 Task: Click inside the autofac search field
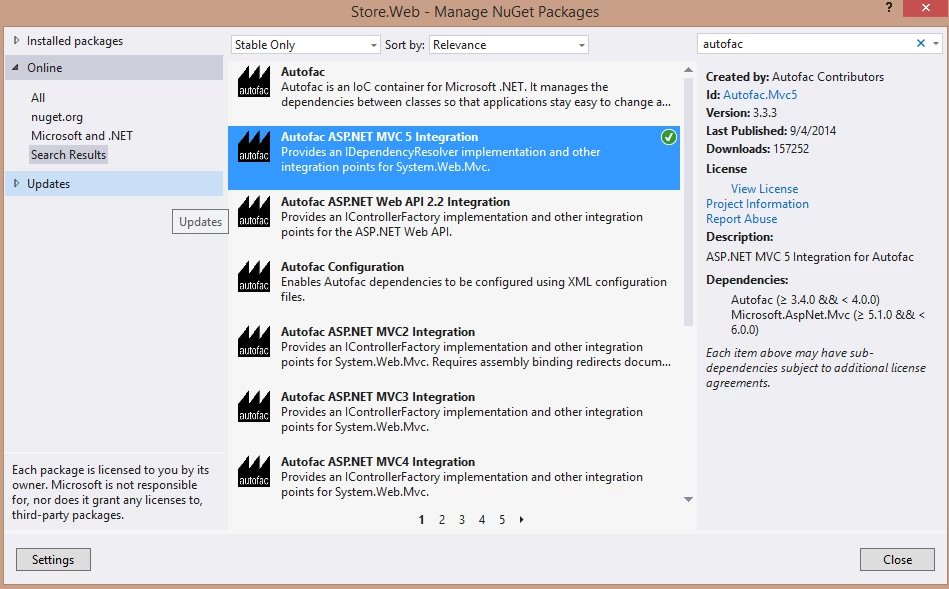point(805,44)
